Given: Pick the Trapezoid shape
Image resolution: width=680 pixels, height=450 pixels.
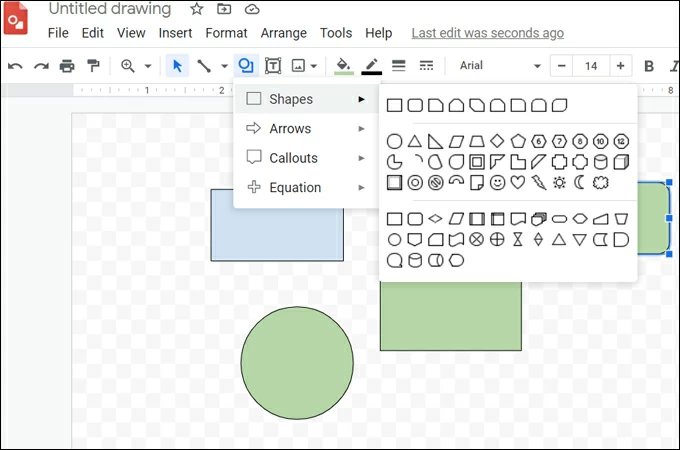Looking at the screenshot, I should coord(477,141).
